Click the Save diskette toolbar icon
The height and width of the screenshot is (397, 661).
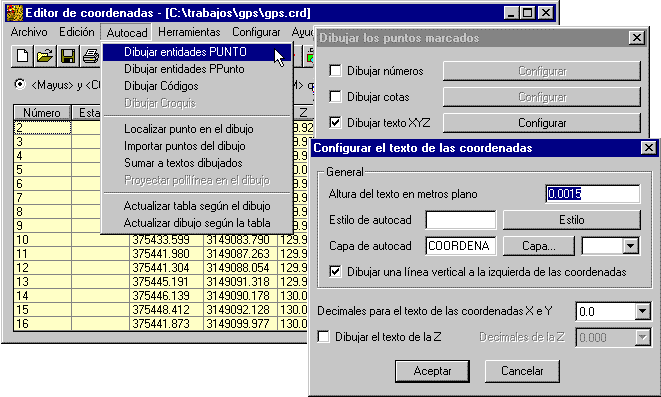pyautogui.click(x=67, y=56)
